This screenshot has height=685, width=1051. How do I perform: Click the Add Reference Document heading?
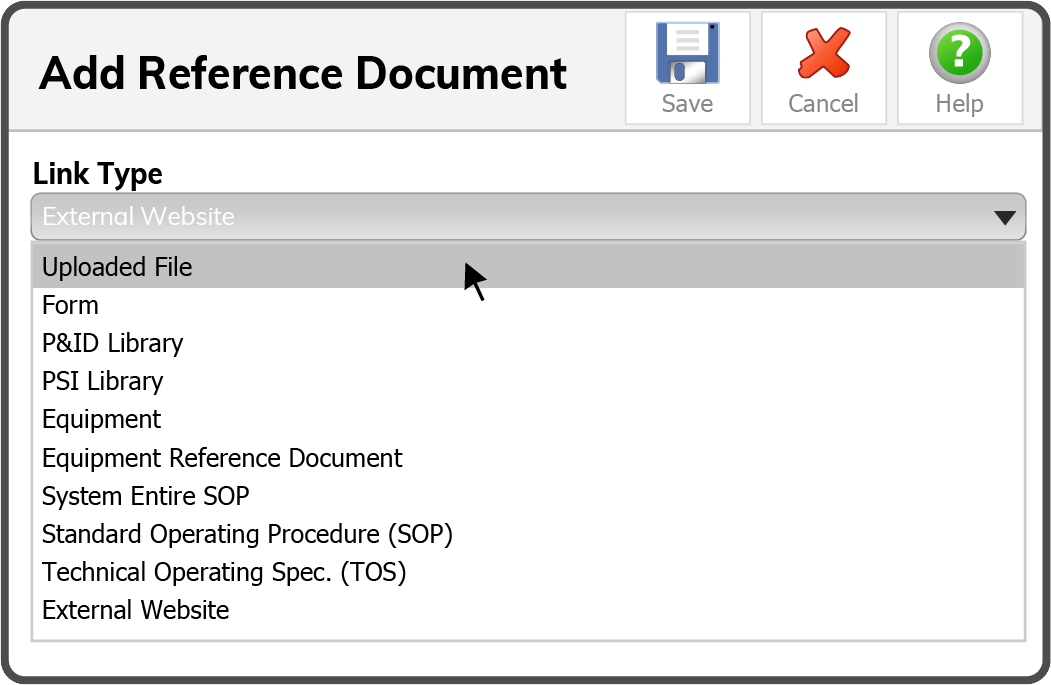coord(303,74)
